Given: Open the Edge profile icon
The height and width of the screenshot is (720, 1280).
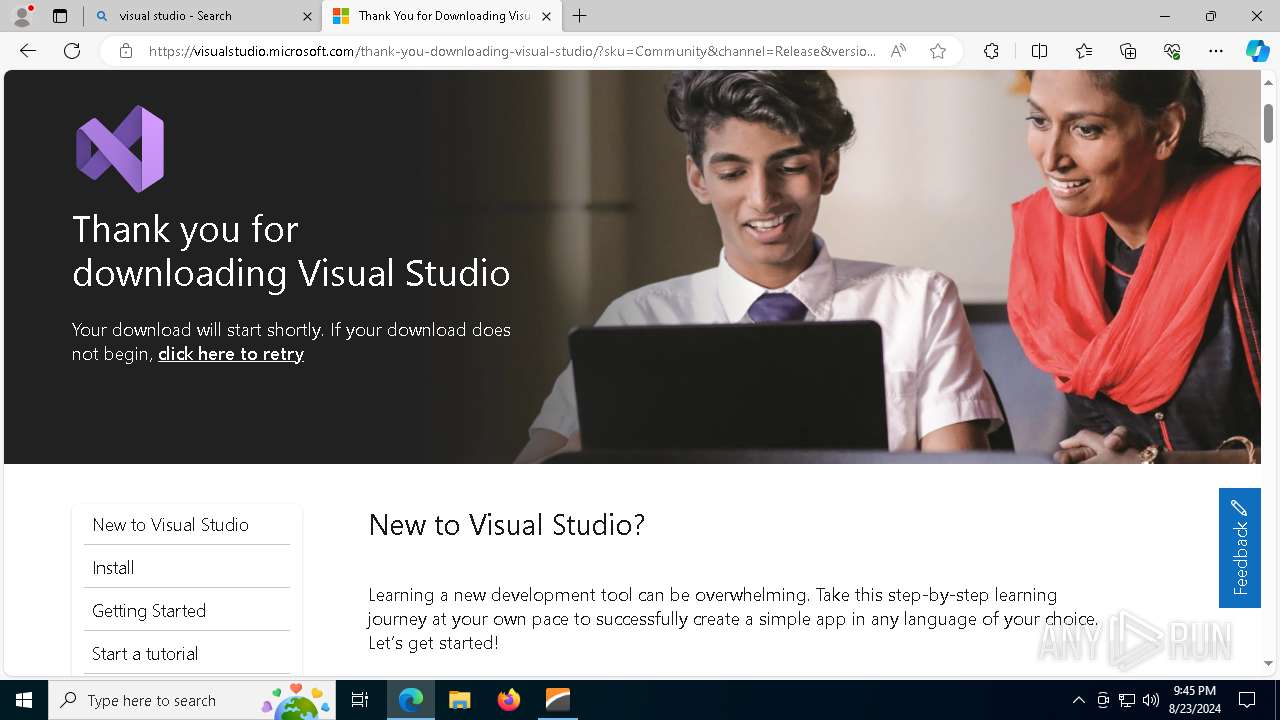Looking at the screenshot, I should (22, 16).
